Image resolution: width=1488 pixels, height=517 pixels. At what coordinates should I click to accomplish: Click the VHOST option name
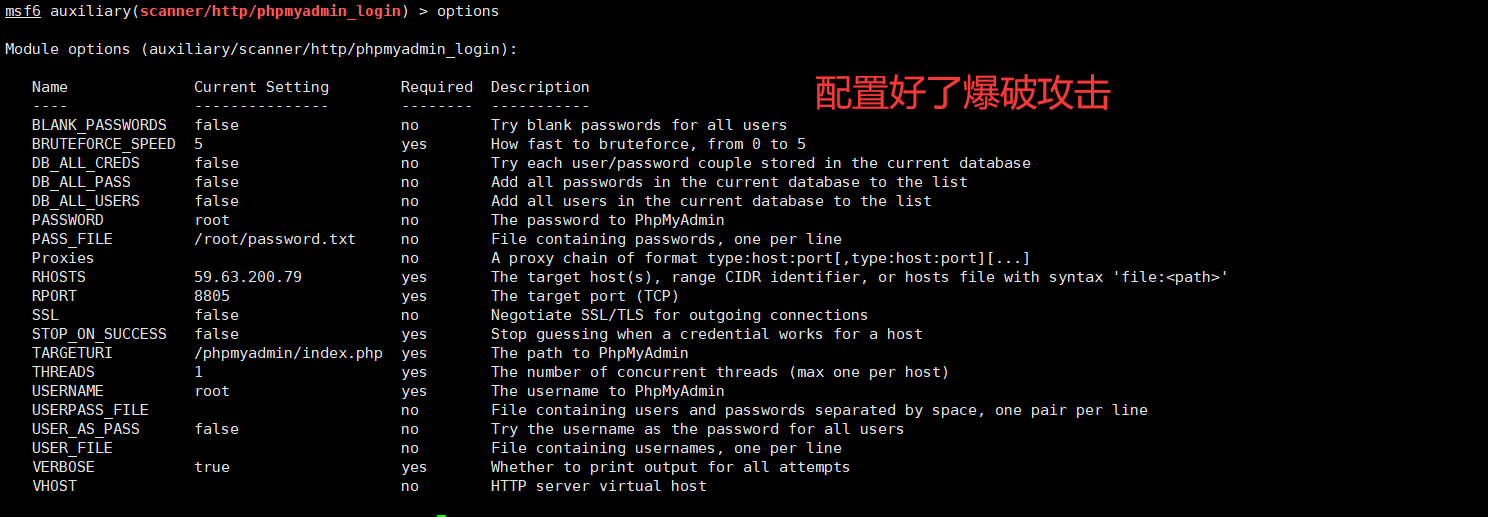click(x=54, y=486)
